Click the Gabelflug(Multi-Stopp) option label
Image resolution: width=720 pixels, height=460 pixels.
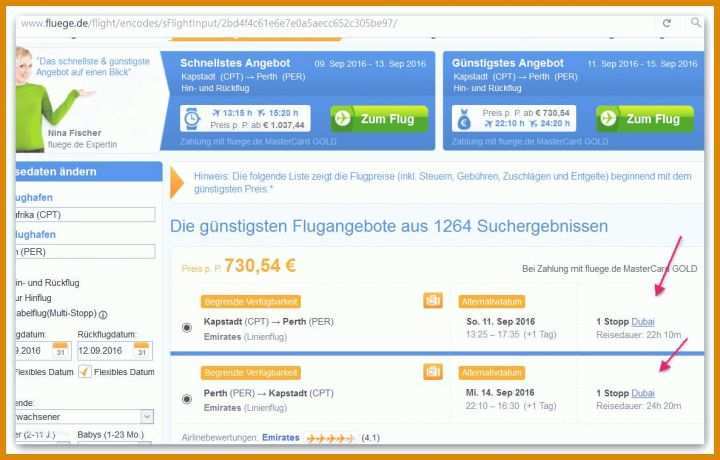(56, 314)
